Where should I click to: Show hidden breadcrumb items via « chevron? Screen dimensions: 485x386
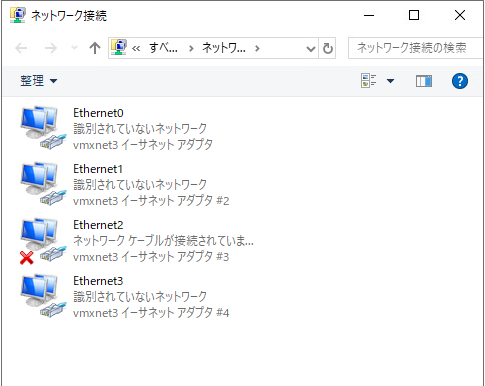(x=136, y=49)
